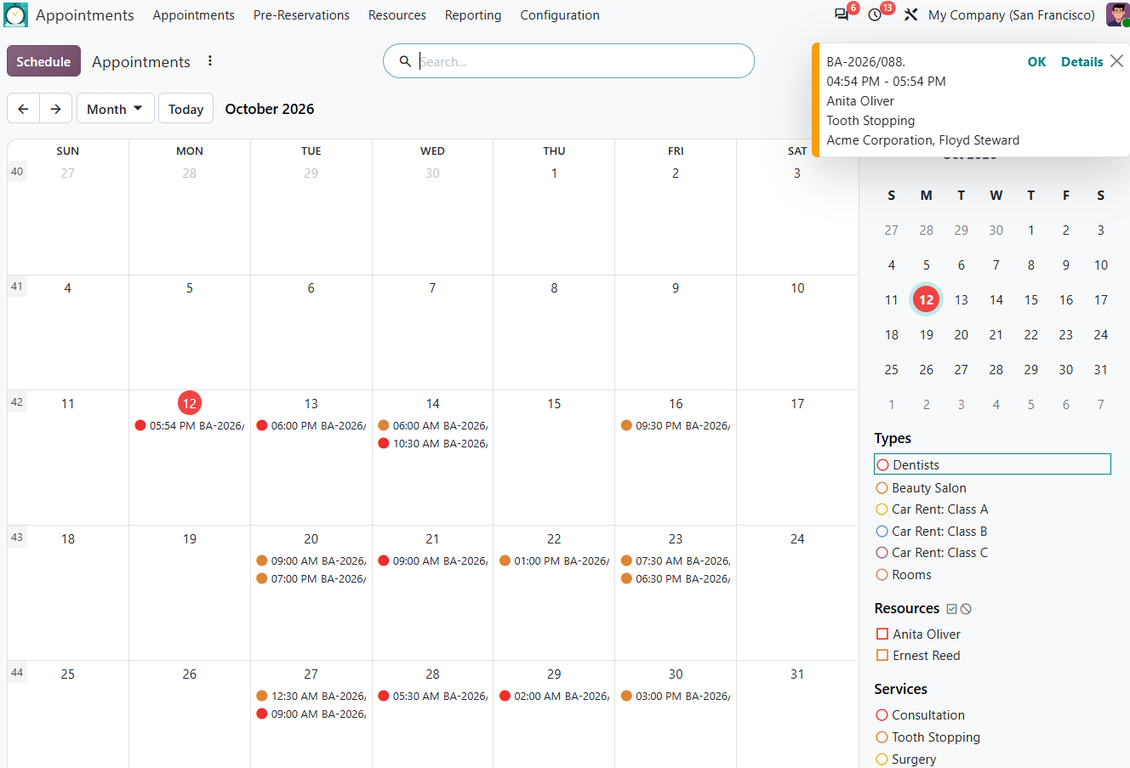Open the My Company (San Francisco) switcher
The image size is (1130, 768).
pos(1011,15)
